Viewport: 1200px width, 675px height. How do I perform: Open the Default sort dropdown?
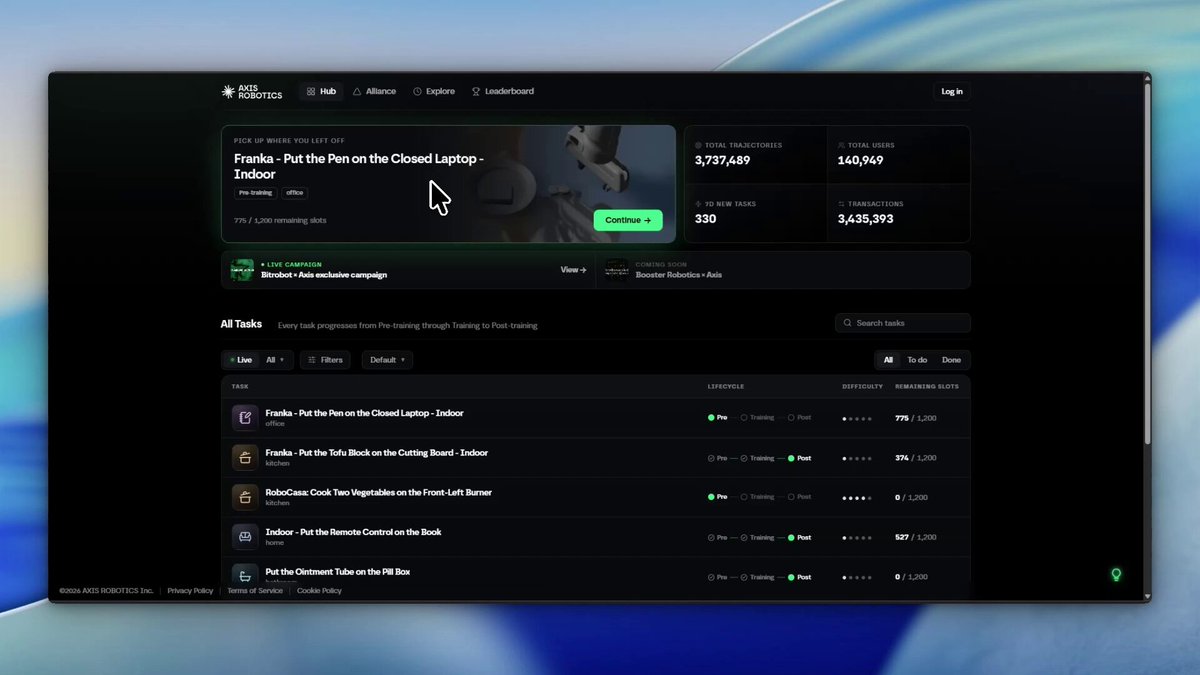tap(387, 360)
